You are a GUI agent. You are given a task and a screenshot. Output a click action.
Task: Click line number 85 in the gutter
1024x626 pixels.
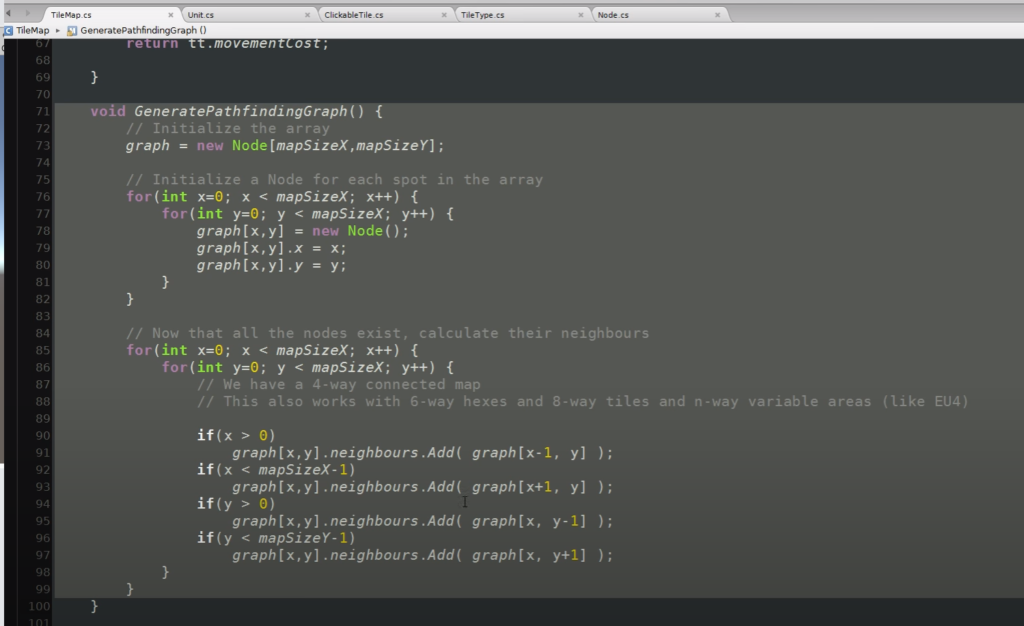[42, 351]
